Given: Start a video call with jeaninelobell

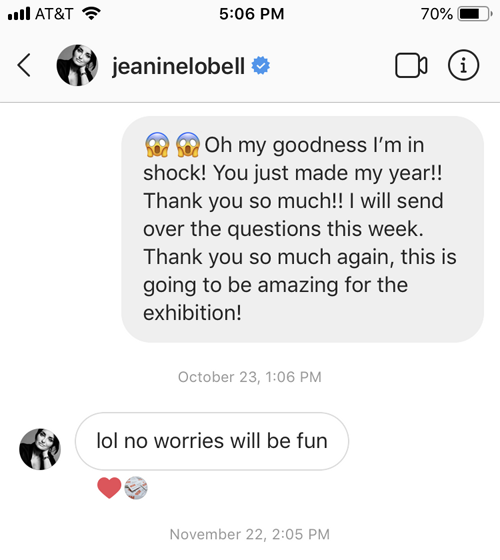Looking at the screenshot, I should click(x=411, y=65).
